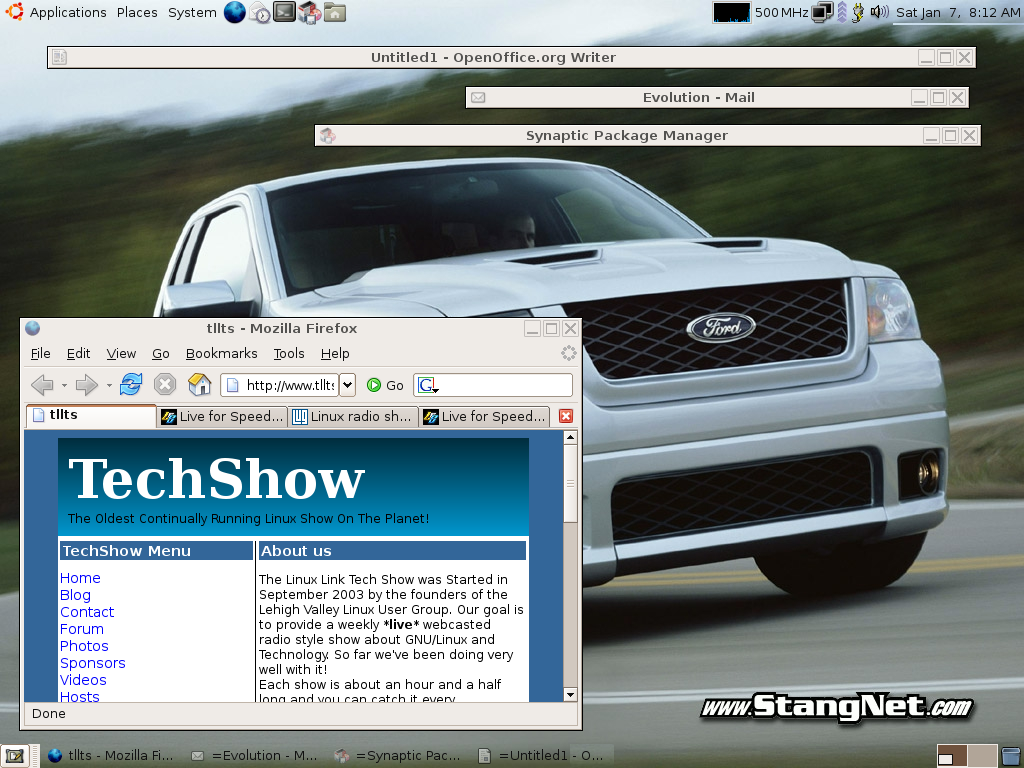Click the Firefox Forward arrow button
The image size is (1024, 768).
click(87, 385)
